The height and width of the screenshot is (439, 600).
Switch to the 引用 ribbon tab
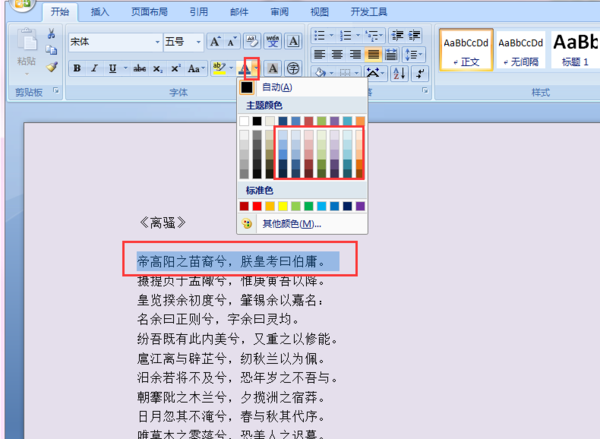[x=199, y=12]
